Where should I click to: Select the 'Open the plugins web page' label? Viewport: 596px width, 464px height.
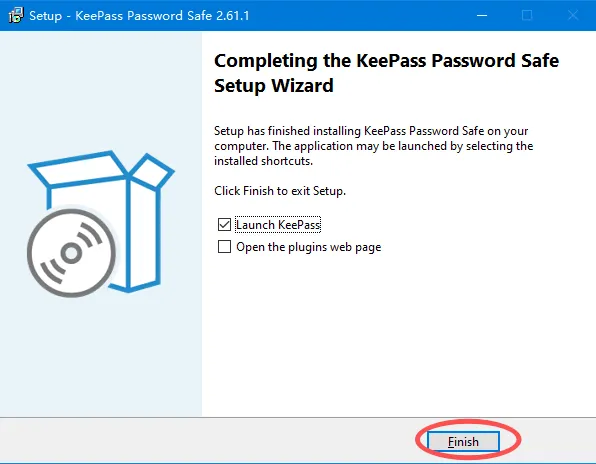pos(309,247)
